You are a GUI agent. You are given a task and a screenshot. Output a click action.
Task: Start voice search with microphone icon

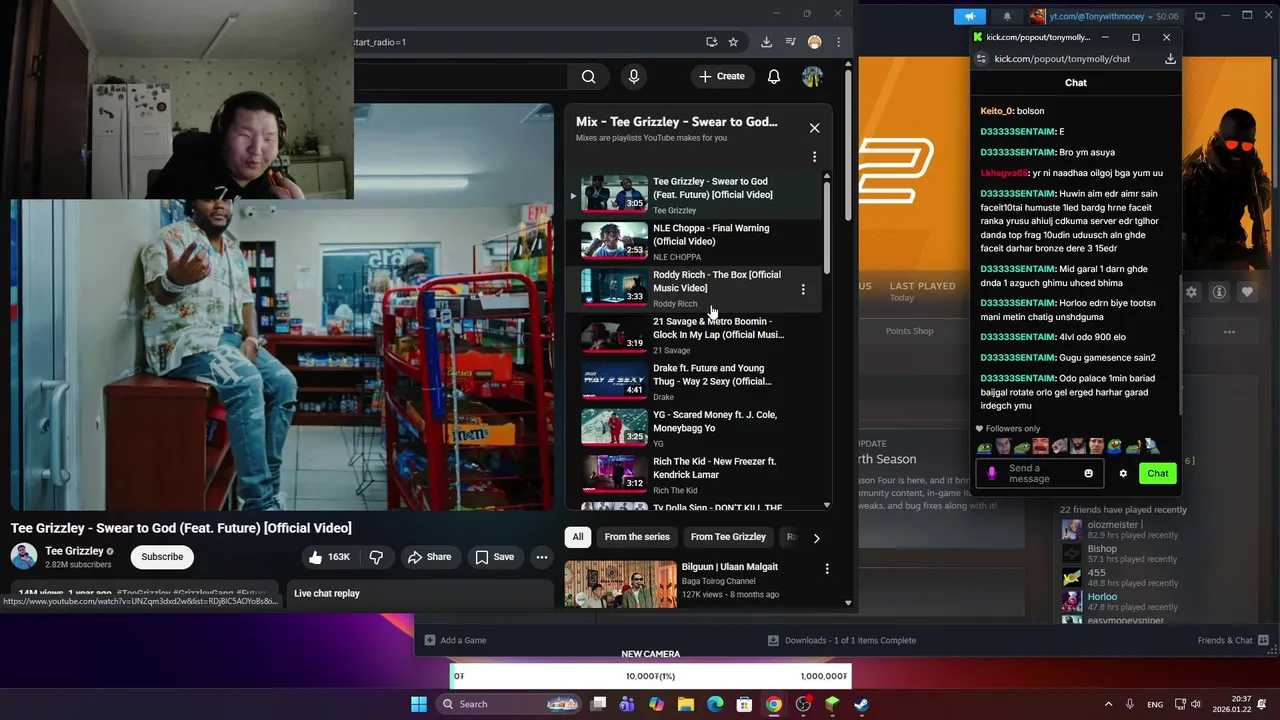click(x=633, y=76)
